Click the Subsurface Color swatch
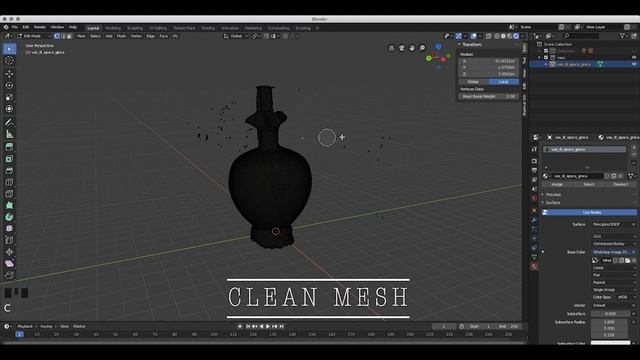 610,343
